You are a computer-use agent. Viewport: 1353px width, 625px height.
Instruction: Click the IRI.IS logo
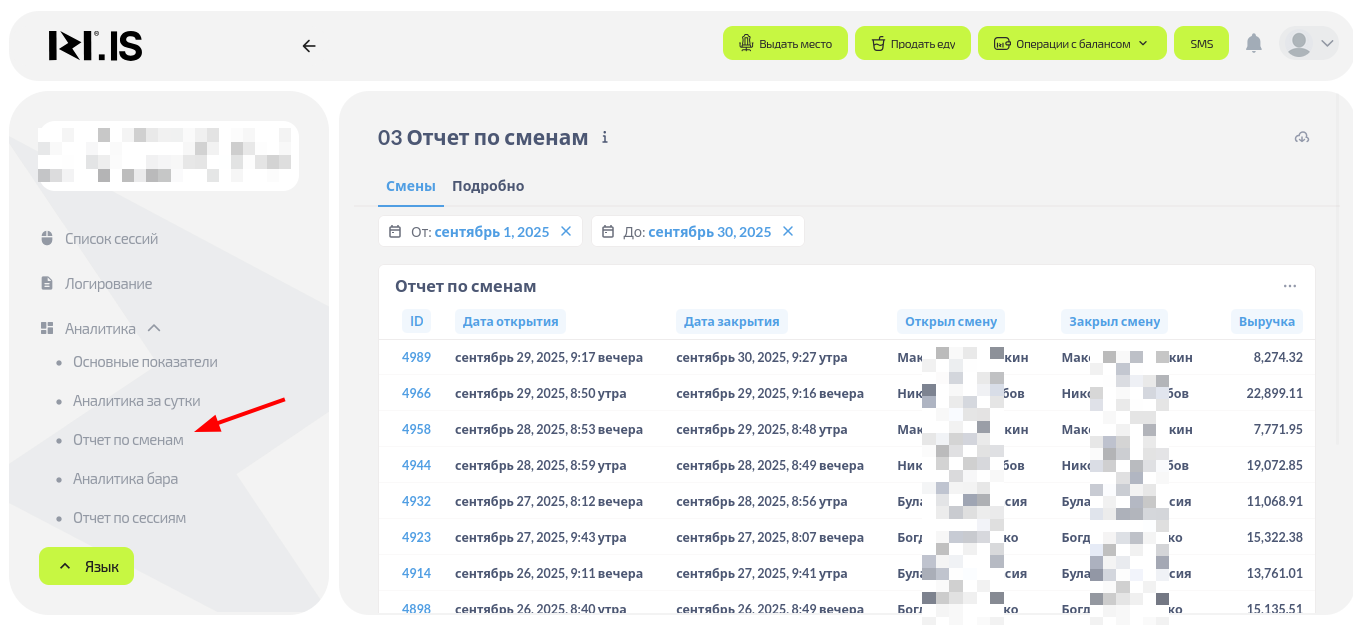point(96,46)
